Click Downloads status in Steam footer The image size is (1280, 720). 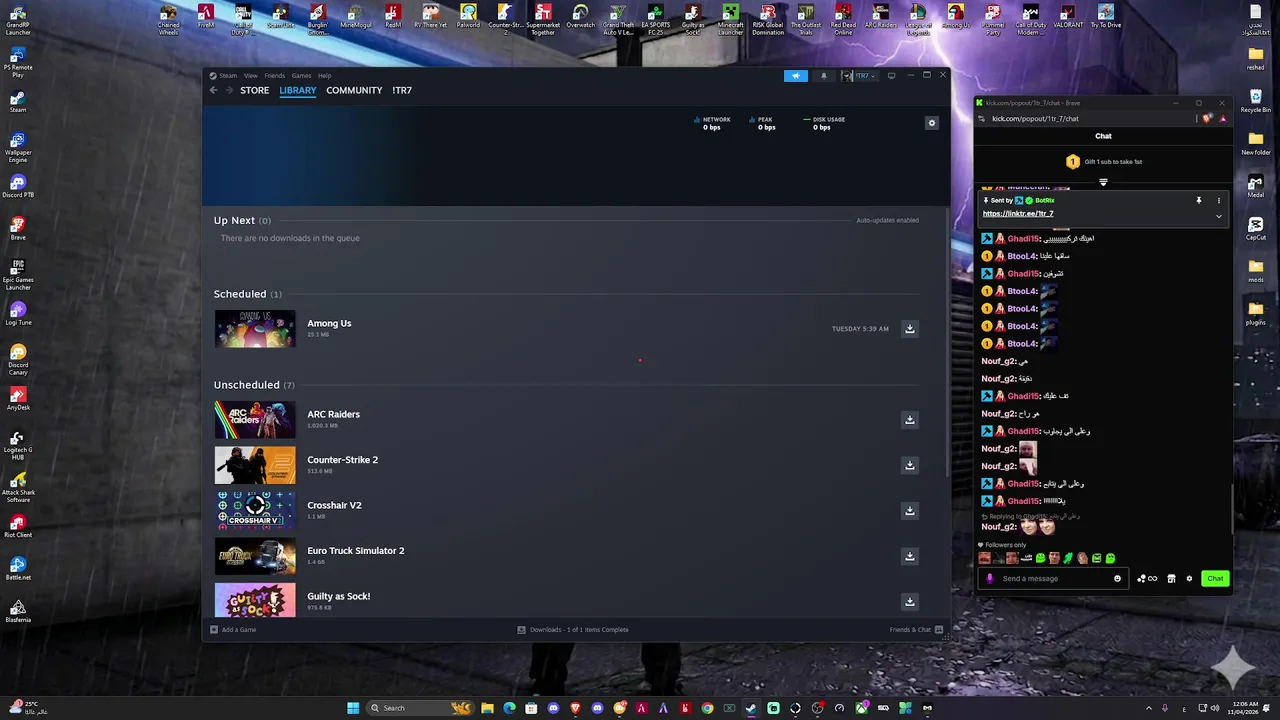tap(573, 630)
